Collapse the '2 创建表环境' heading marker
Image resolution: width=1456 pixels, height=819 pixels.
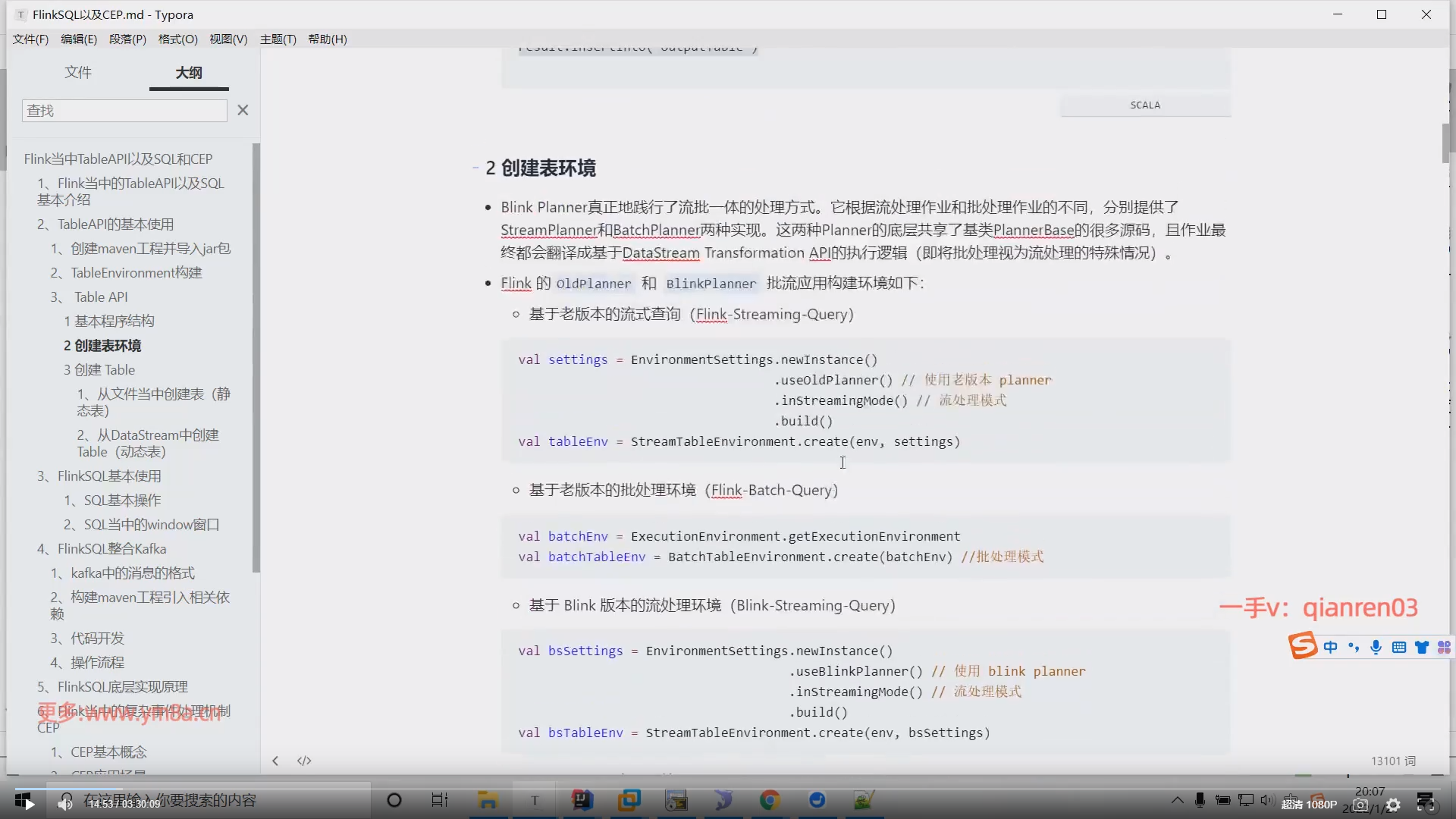[x=475, y=168]
